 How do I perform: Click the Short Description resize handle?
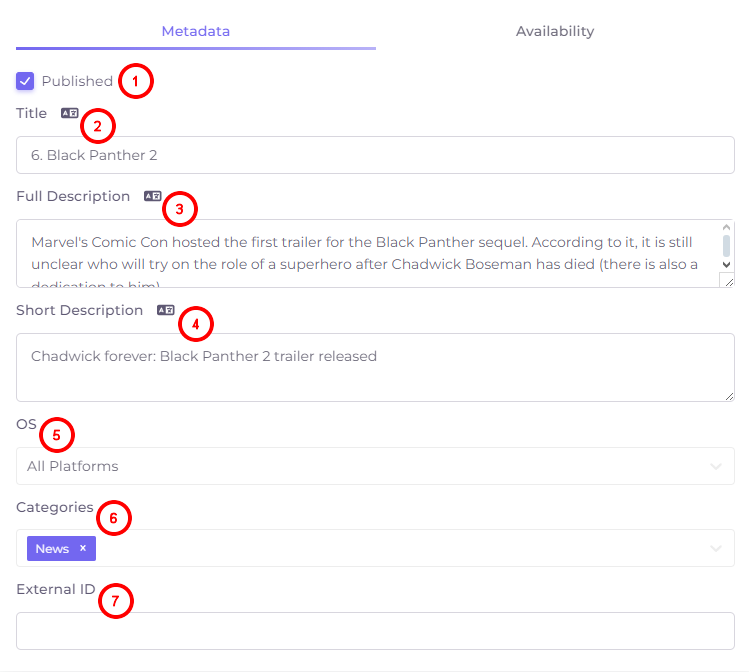(729, 396)
